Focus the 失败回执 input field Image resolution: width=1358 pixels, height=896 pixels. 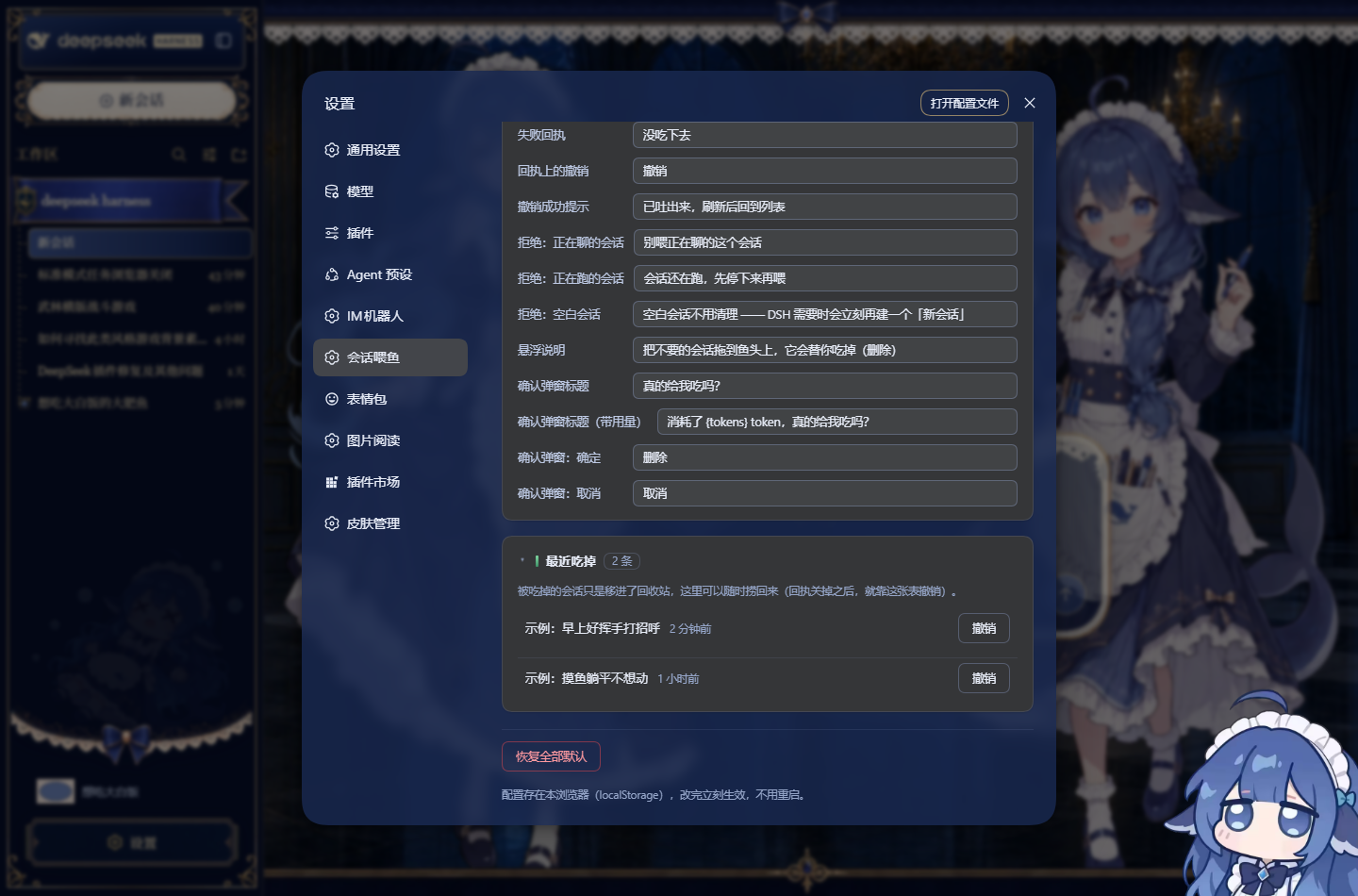[x=825, y=135]
